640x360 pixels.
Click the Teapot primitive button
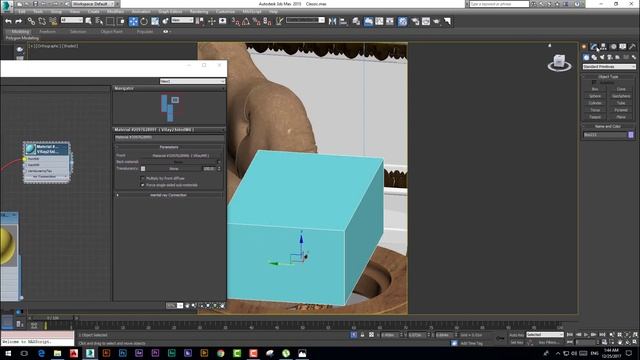(x=595, y=117)
